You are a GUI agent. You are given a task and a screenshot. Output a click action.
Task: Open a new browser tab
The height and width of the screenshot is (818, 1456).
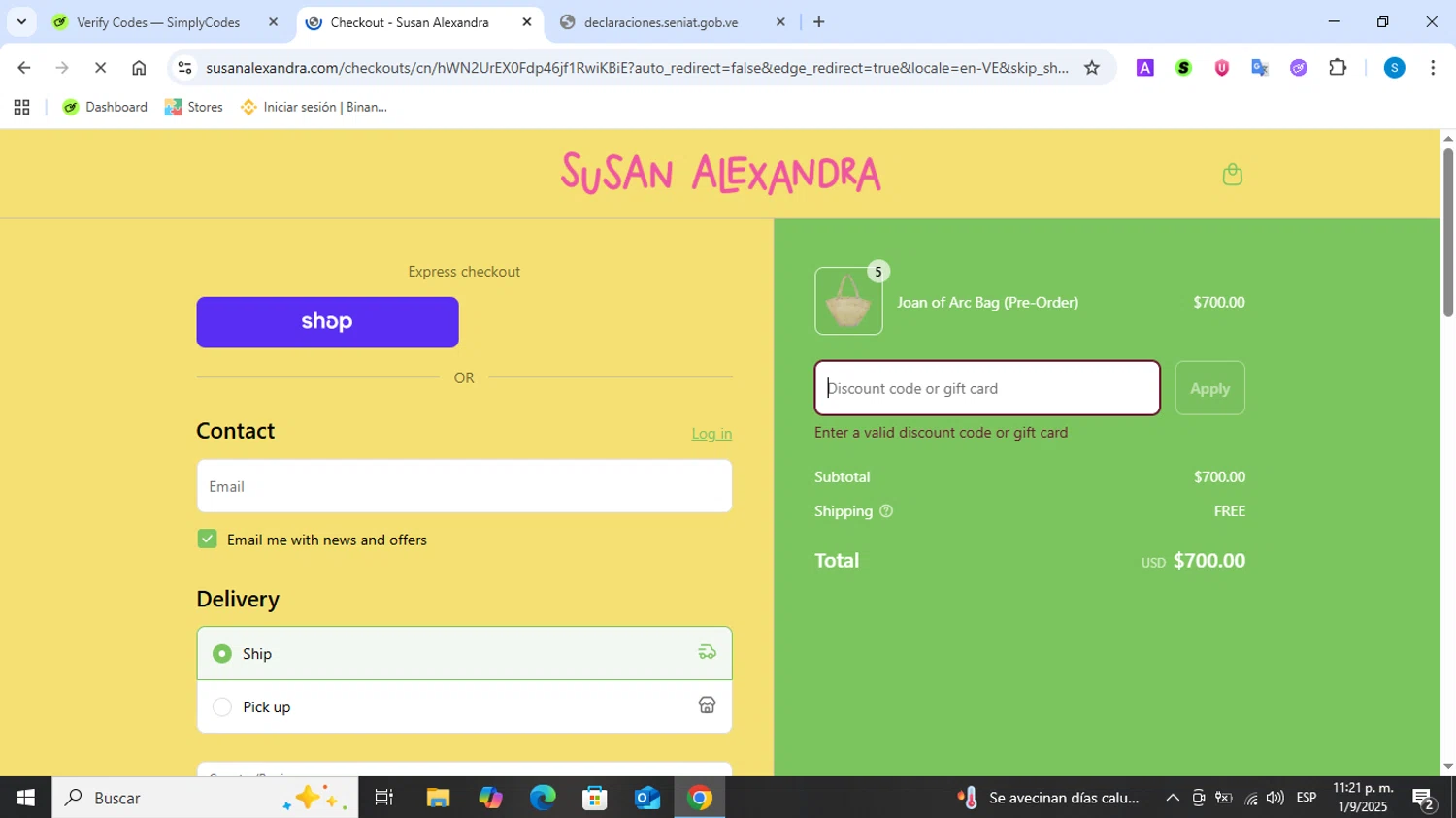(819, 22)
